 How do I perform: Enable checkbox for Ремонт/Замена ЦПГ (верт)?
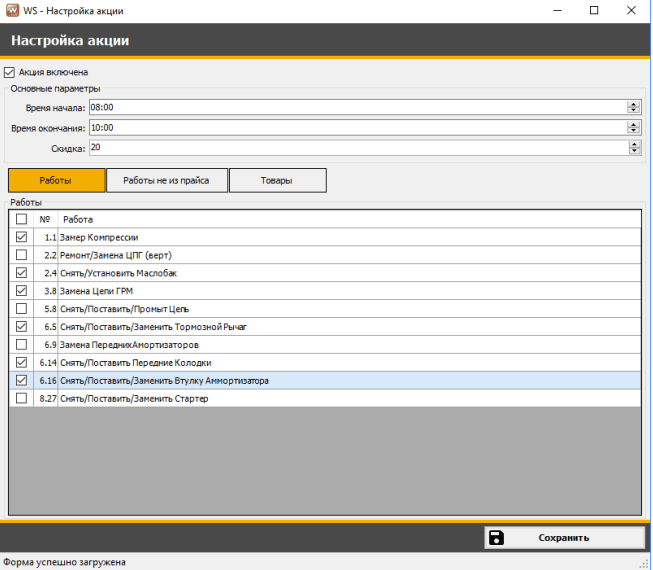[x=22, y=255]
